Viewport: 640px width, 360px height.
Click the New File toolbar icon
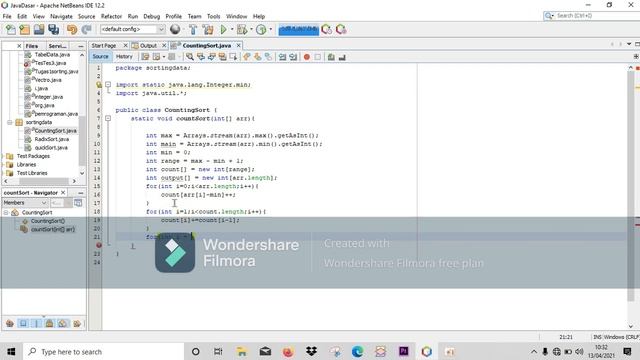(x=11, y=29)
